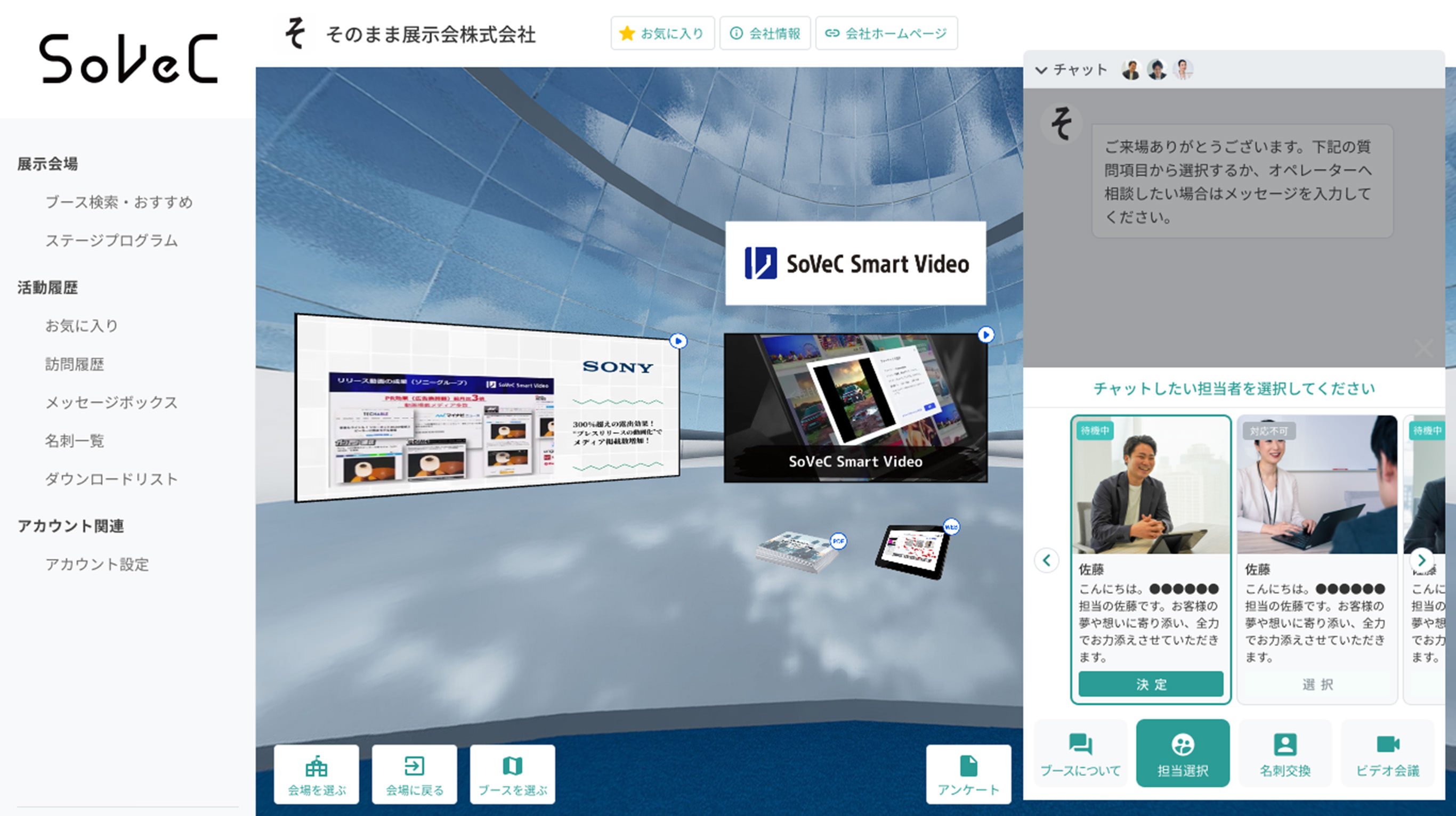Click ブースを選ぶ button
This screenshot has height=816, width=1456.
(513, 774)
